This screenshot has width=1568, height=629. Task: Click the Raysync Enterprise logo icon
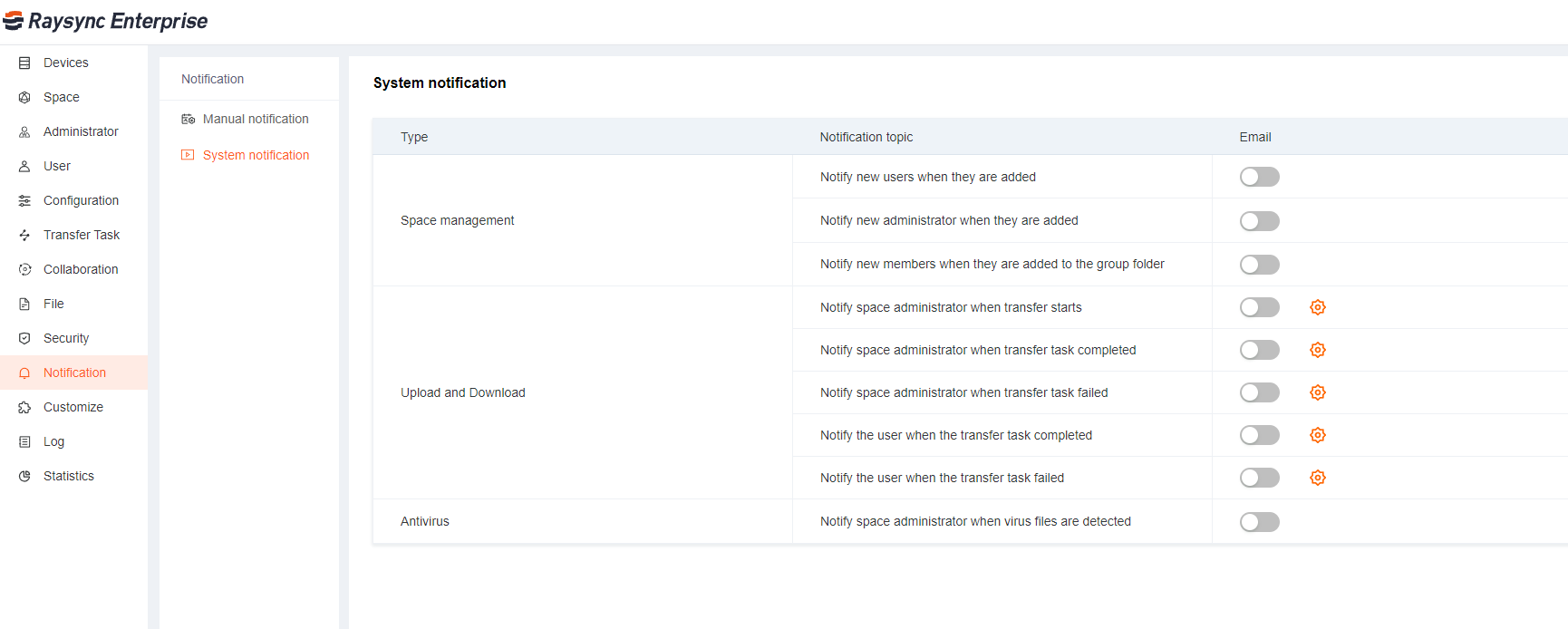point(14,21)
